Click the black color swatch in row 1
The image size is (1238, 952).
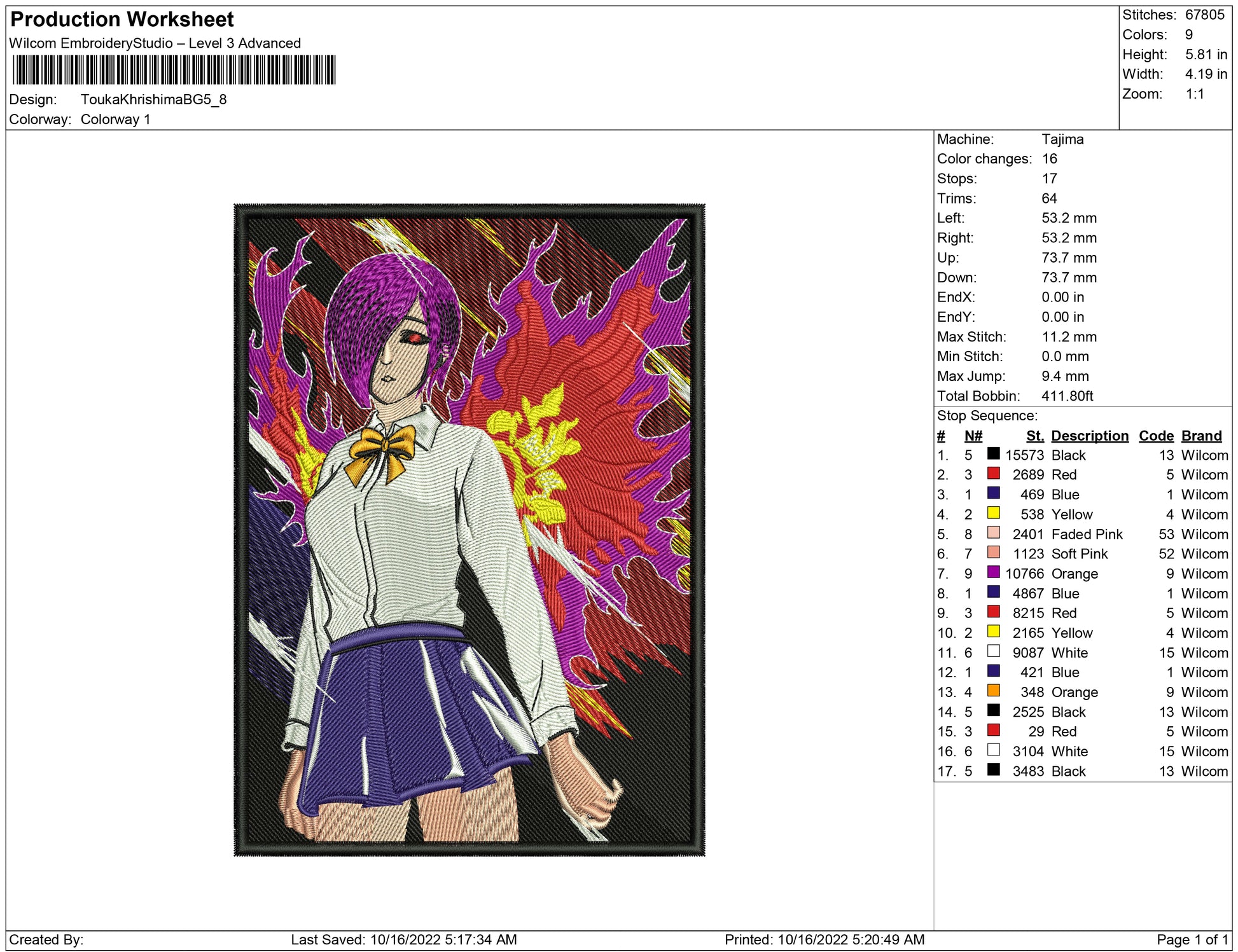[993, 453]
